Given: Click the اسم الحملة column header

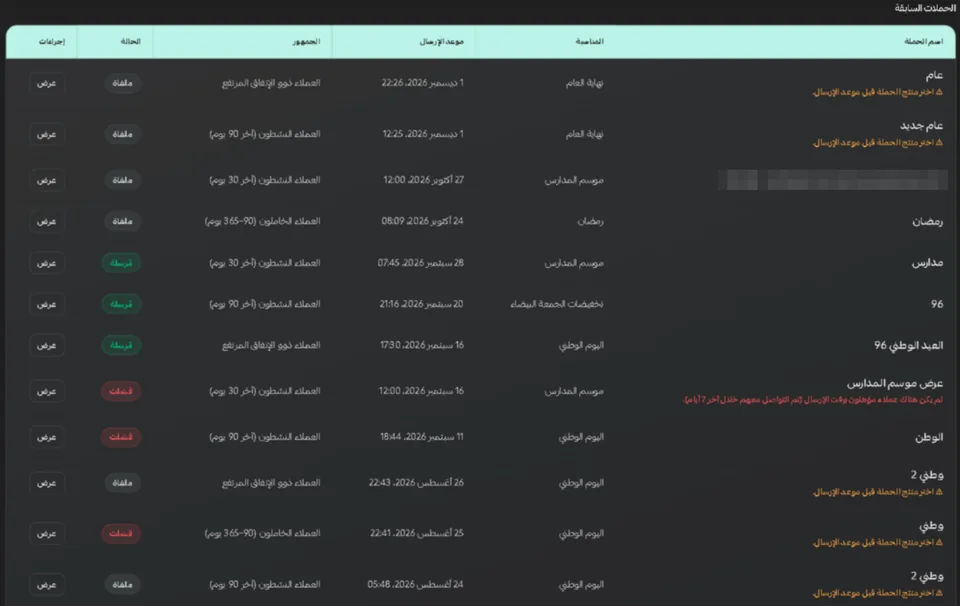Looking at the screenshot, I should tap(923, 41).
